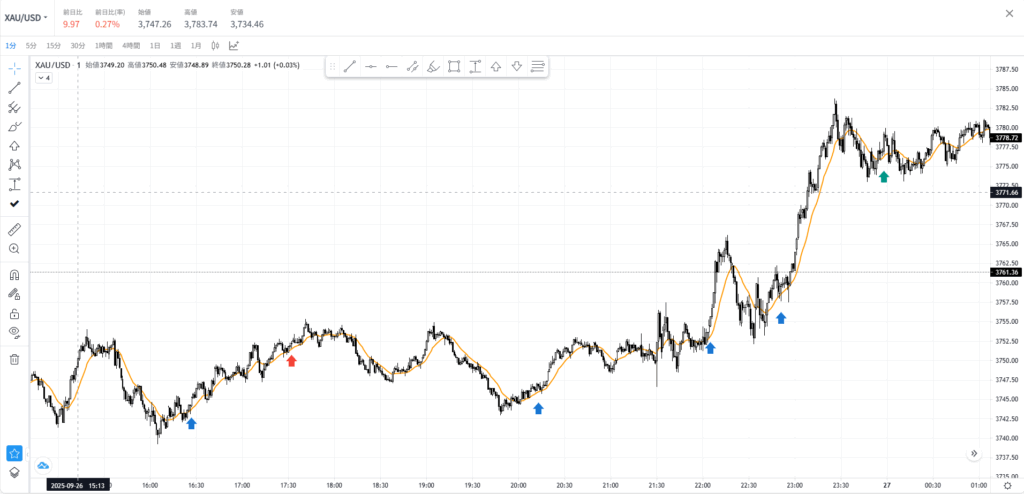Switch to the 1時間 timeframe
Screen dimensions: 1024x494
point(103,45)
